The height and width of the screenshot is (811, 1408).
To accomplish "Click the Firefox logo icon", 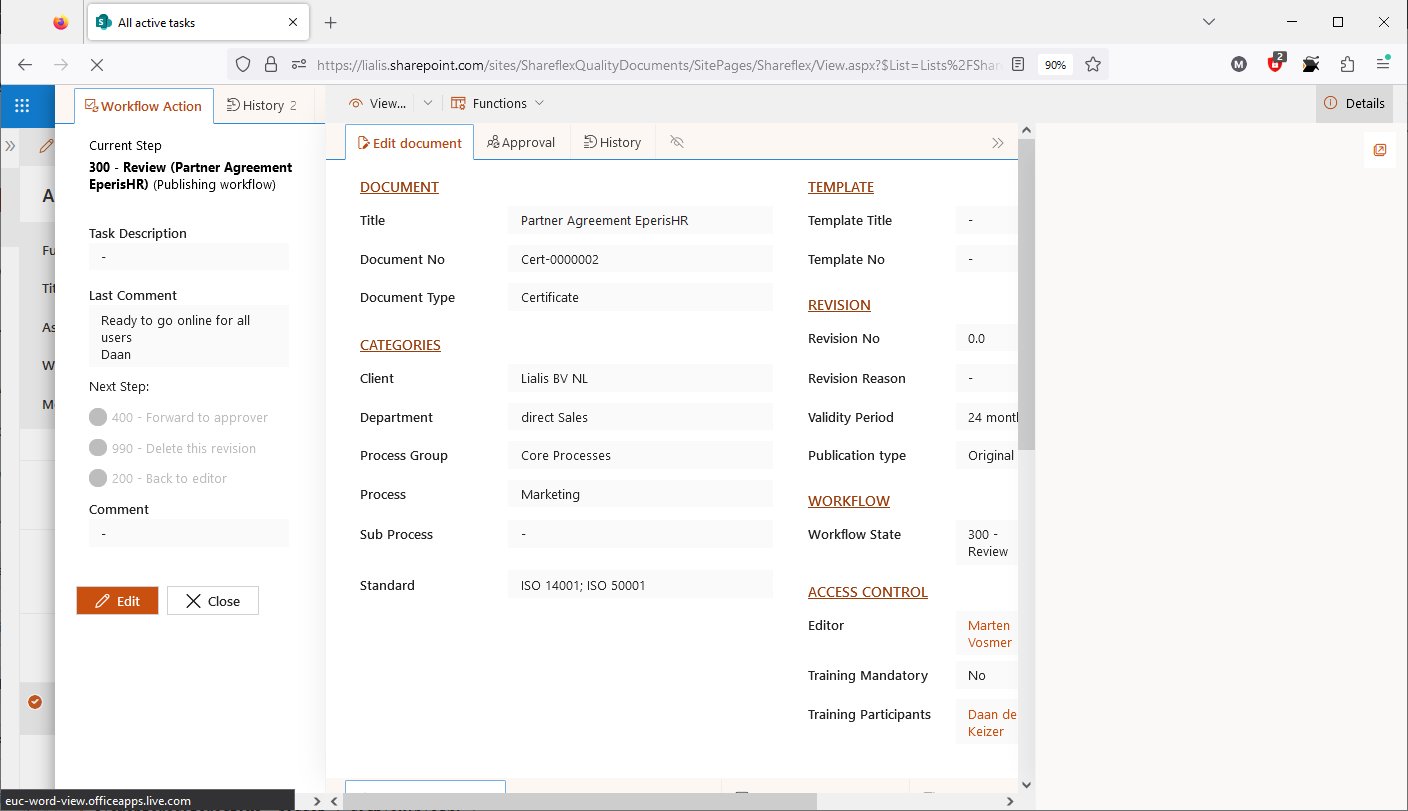I will pos(61,22).
